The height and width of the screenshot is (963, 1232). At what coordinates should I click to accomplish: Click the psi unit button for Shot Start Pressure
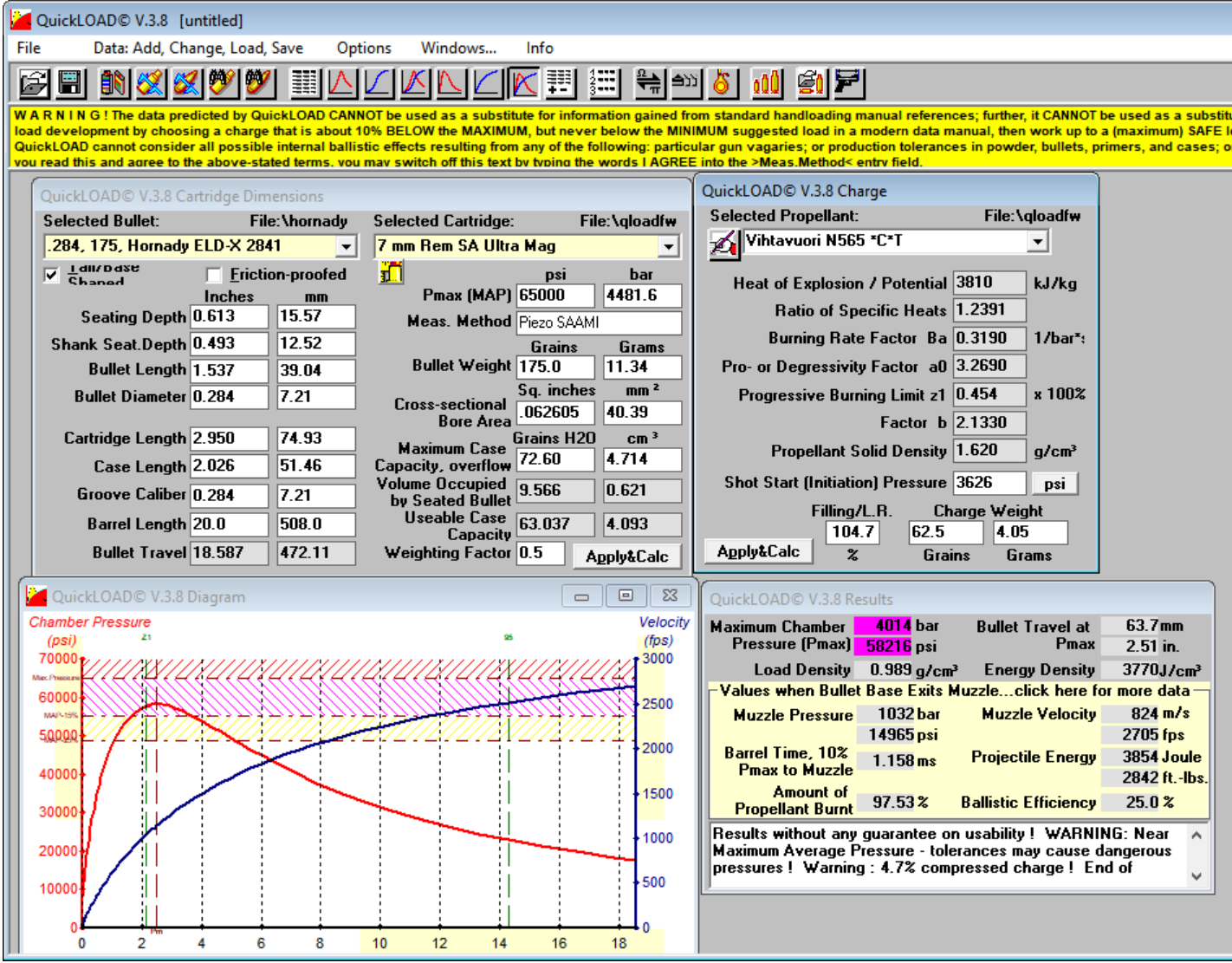[1054, 484]
